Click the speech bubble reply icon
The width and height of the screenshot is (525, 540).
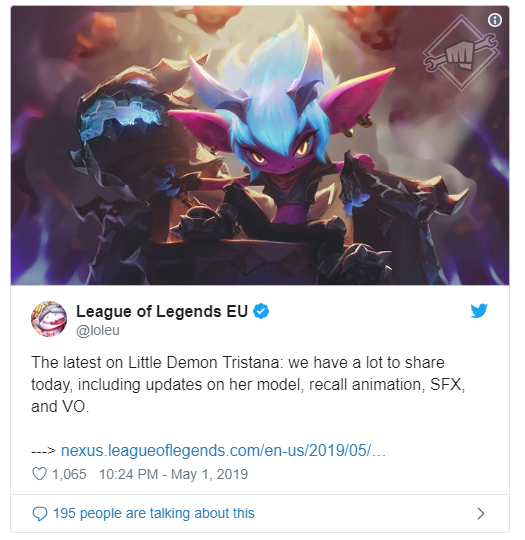click(40, 513)
